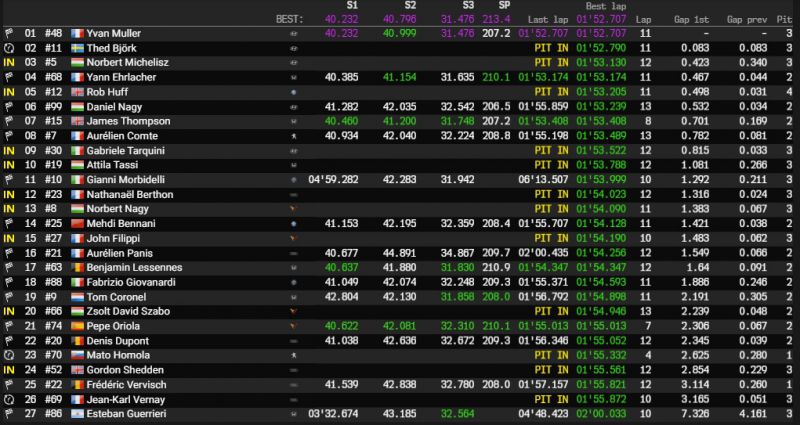Viewport: 800px width, 425px height.
Task: Select driver Tom Coronel's name
Action: point(116,297)
